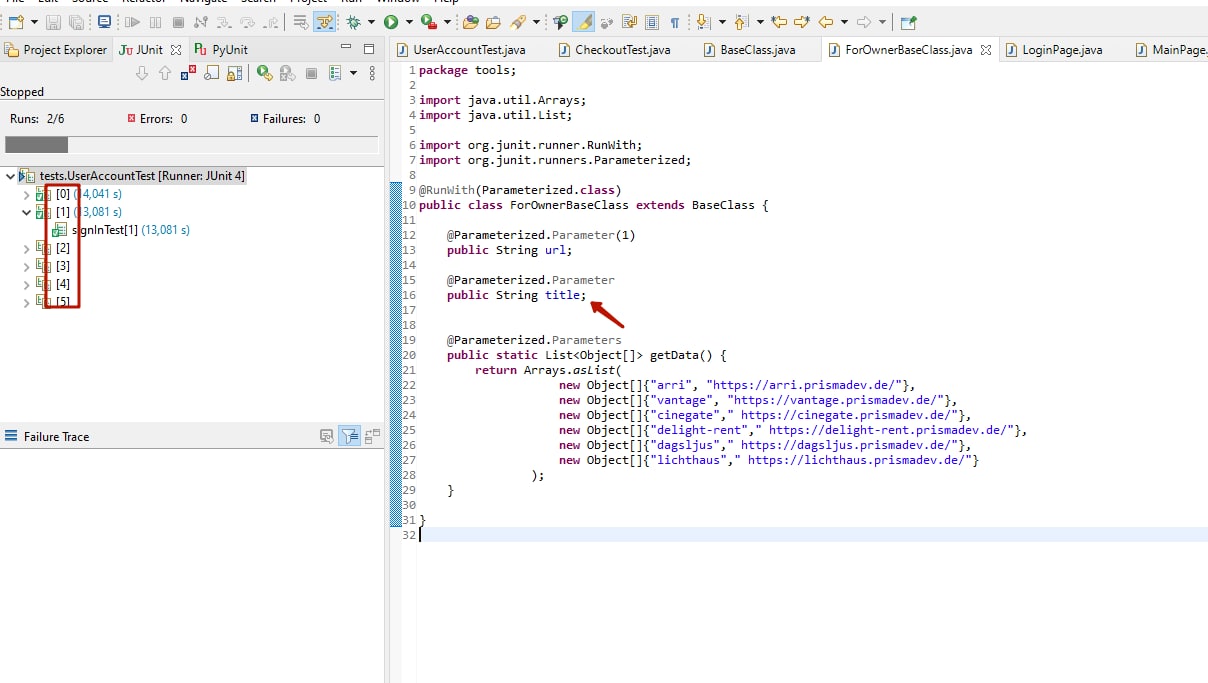Click the JUnit progress bar
Viewport: 1208px width, 683px height.
(x=191, y=145)
